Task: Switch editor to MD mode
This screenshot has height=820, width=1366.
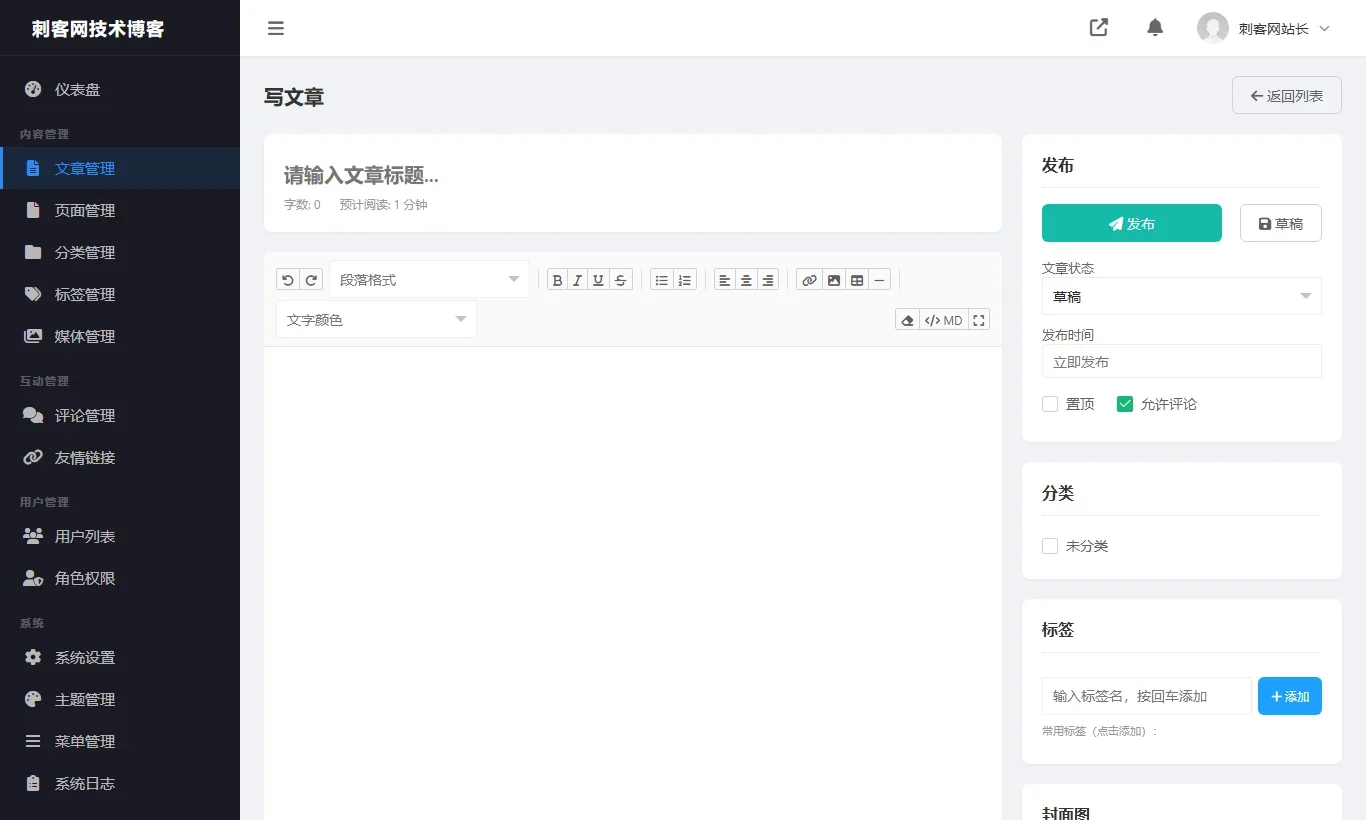Action: 943,320
